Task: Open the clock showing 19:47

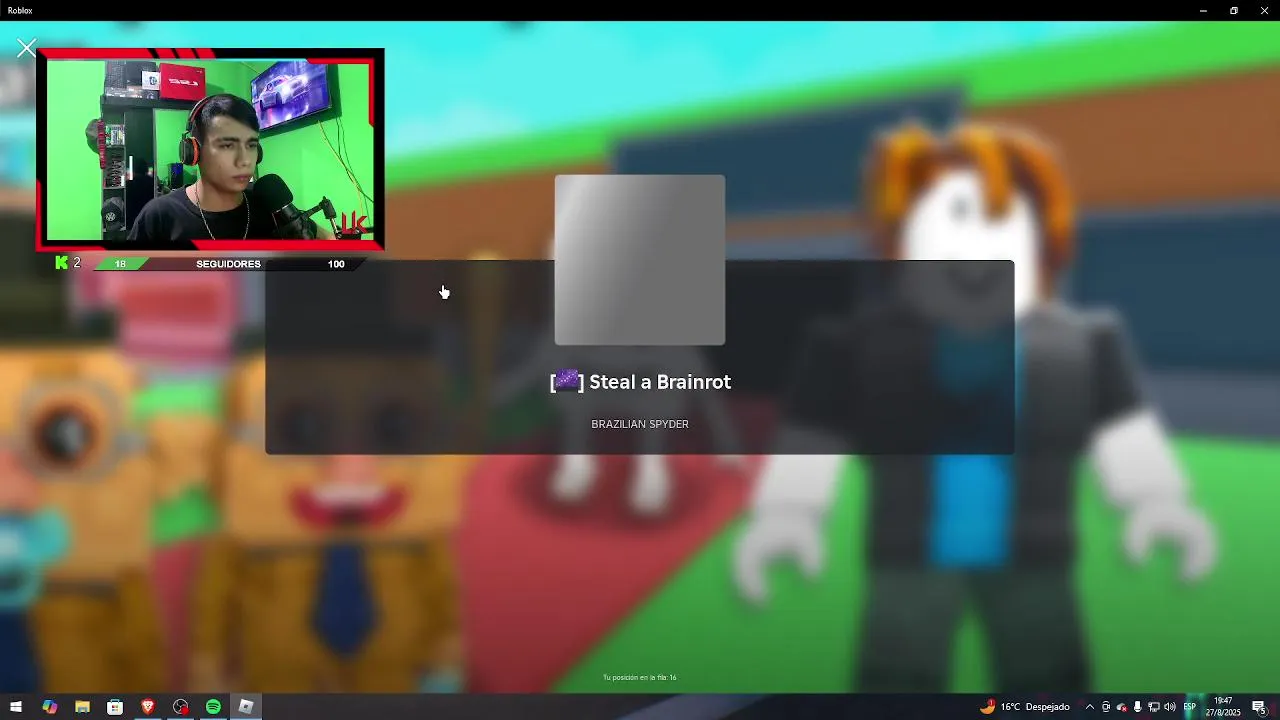Action: click(1222, 707)
